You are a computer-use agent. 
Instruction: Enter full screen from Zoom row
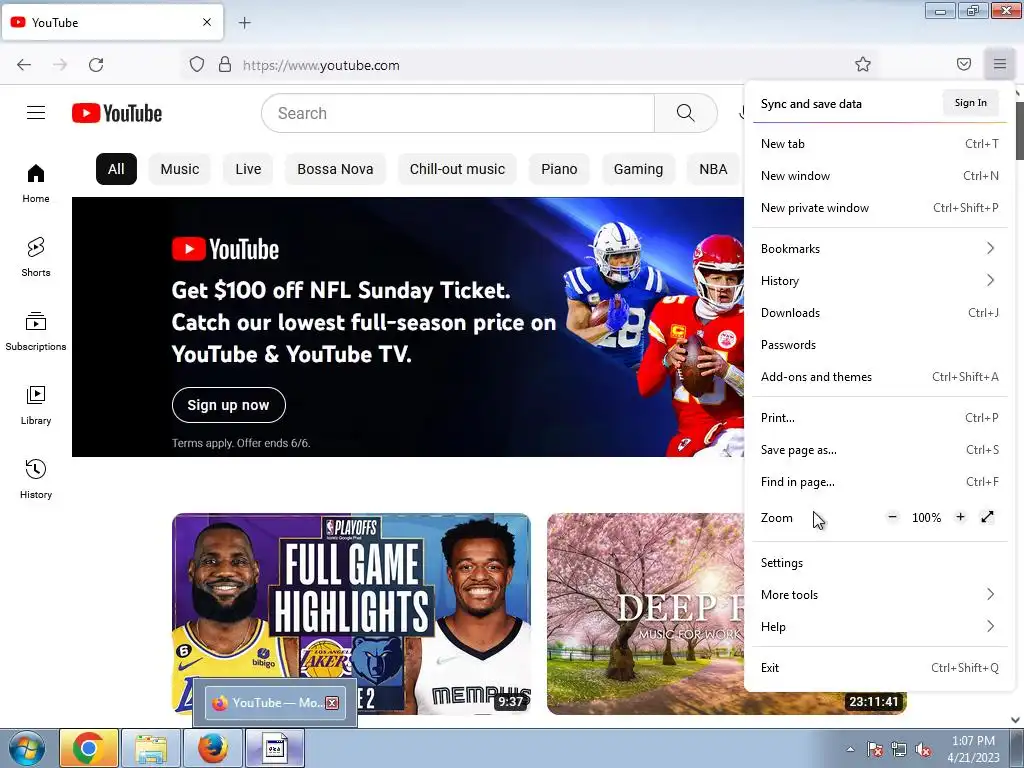(987, 517)
